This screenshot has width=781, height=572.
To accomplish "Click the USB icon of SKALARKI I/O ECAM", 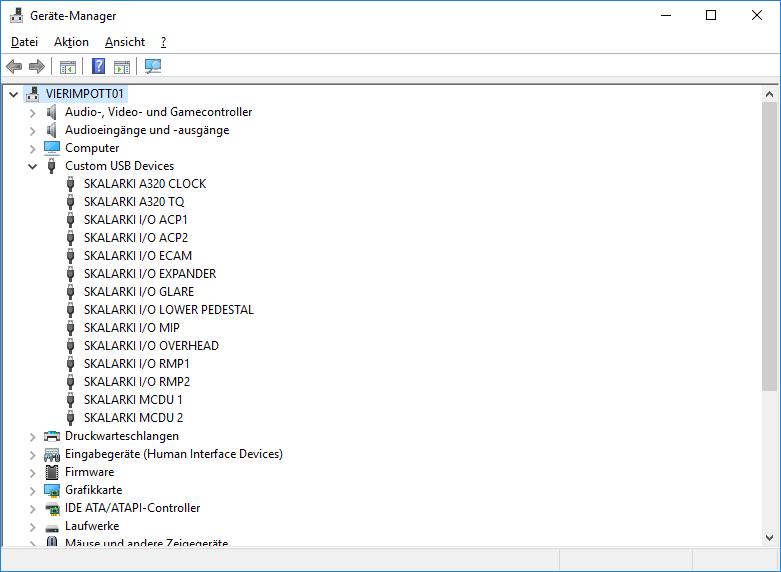I will click(70, 256).
